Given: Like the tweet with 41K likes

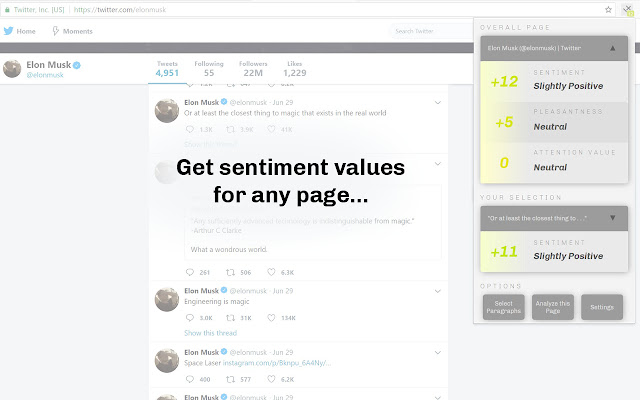Looking at the screenshot, I should 271,129.
